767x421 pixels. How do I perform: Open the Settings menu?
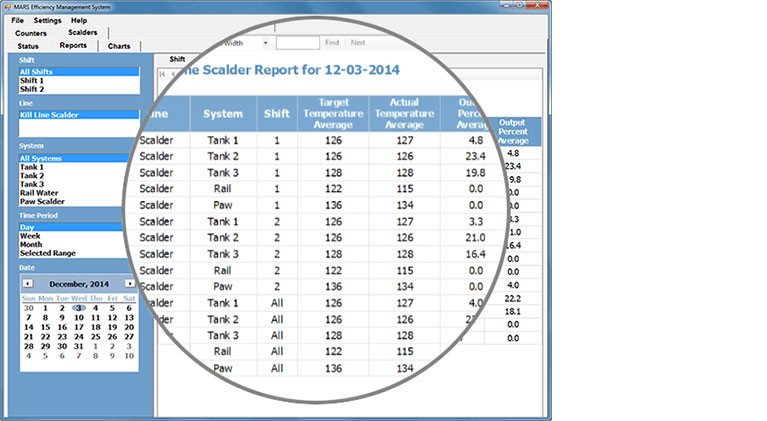tap(47, 20)
